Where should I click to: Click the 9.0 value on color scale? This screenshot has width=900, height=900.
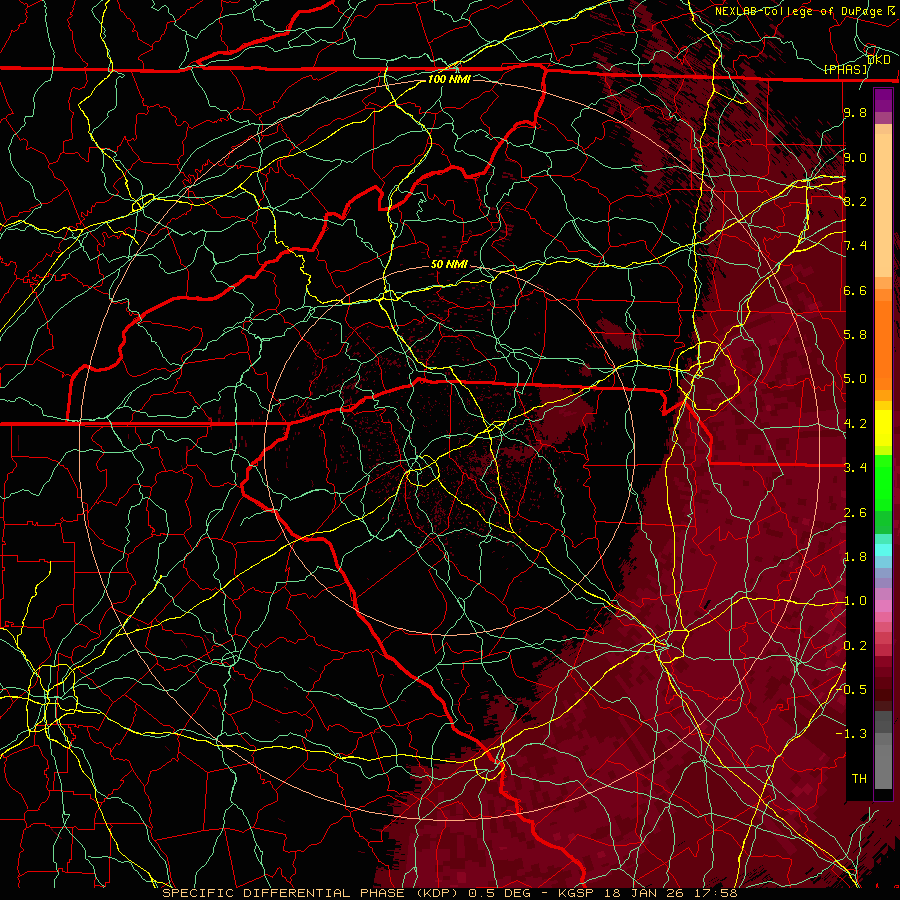[855, 157]
